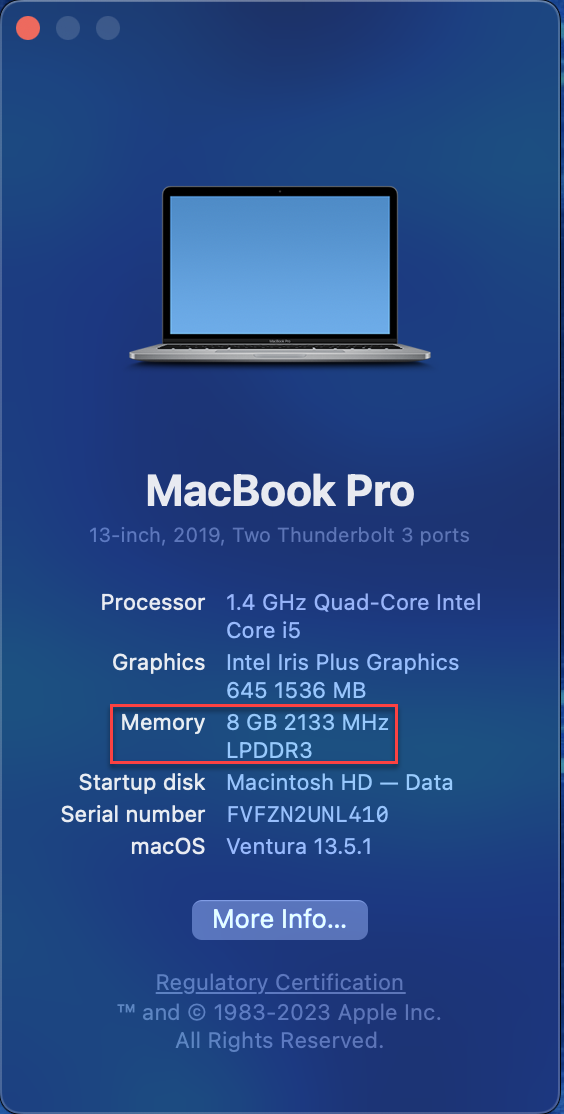This screenshot has width=564, height=1114.
Task: Click the dimmed zoom window button
Action: point(108,28)
